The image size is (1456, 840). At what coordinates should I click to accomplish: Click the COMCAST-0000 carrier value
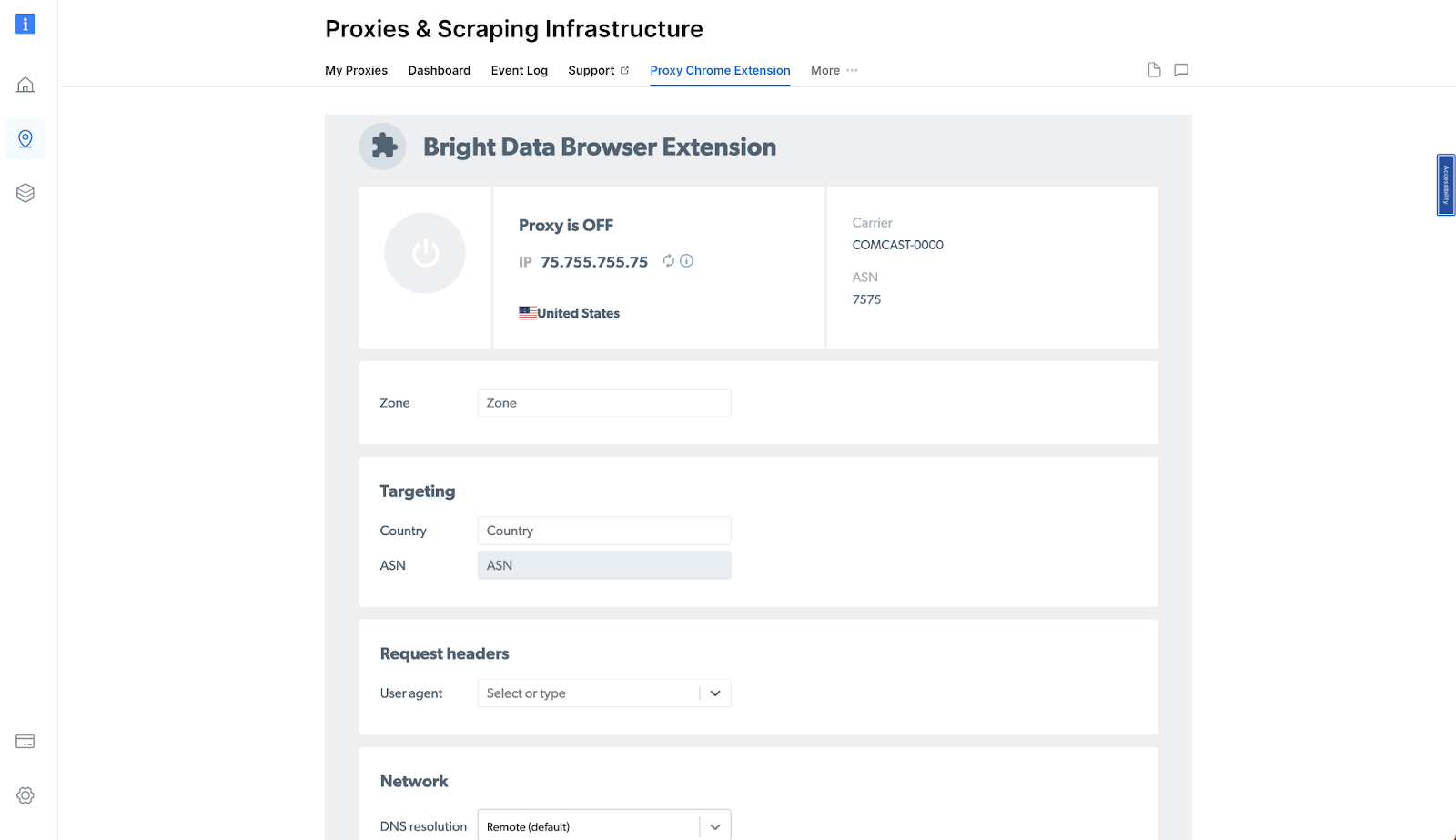[x=898, y=245]
